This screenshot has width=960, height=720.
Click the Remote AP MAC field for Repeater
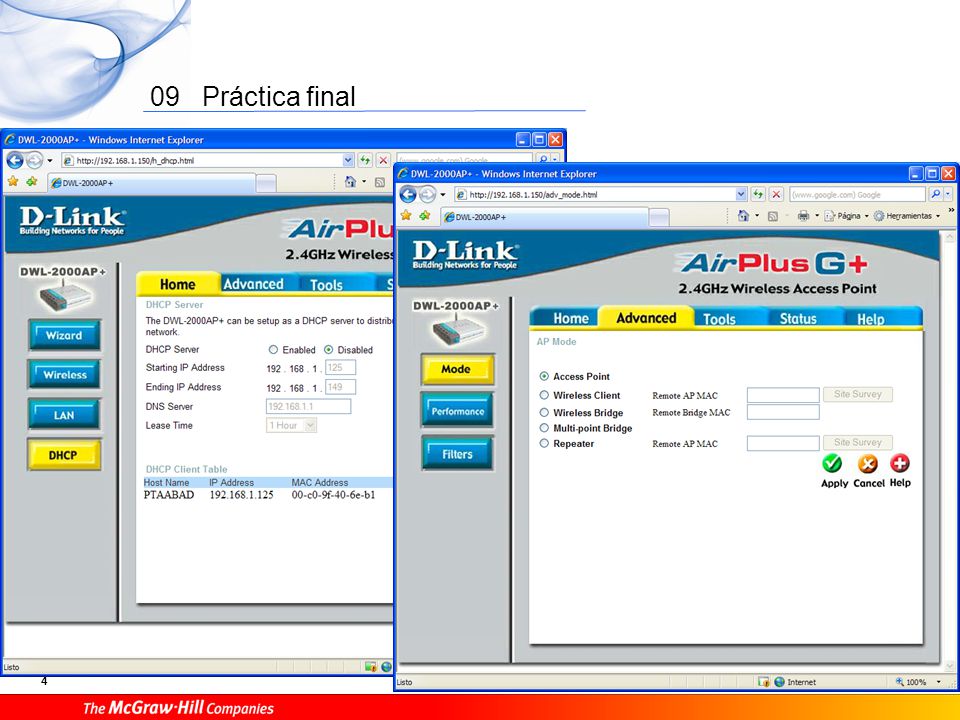[x=782, y=443]
